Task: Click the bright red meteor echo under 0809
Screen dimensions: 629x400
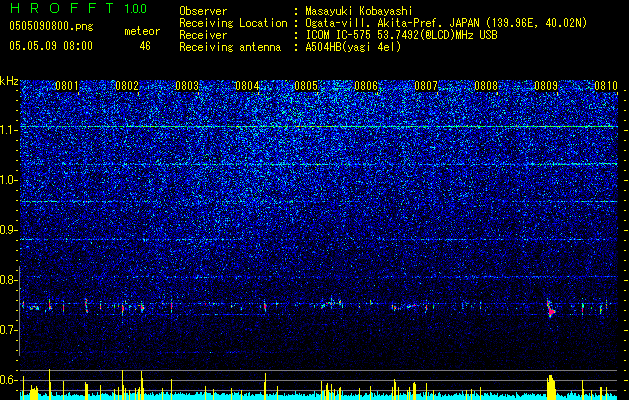Action: click(x=551, y=310)
